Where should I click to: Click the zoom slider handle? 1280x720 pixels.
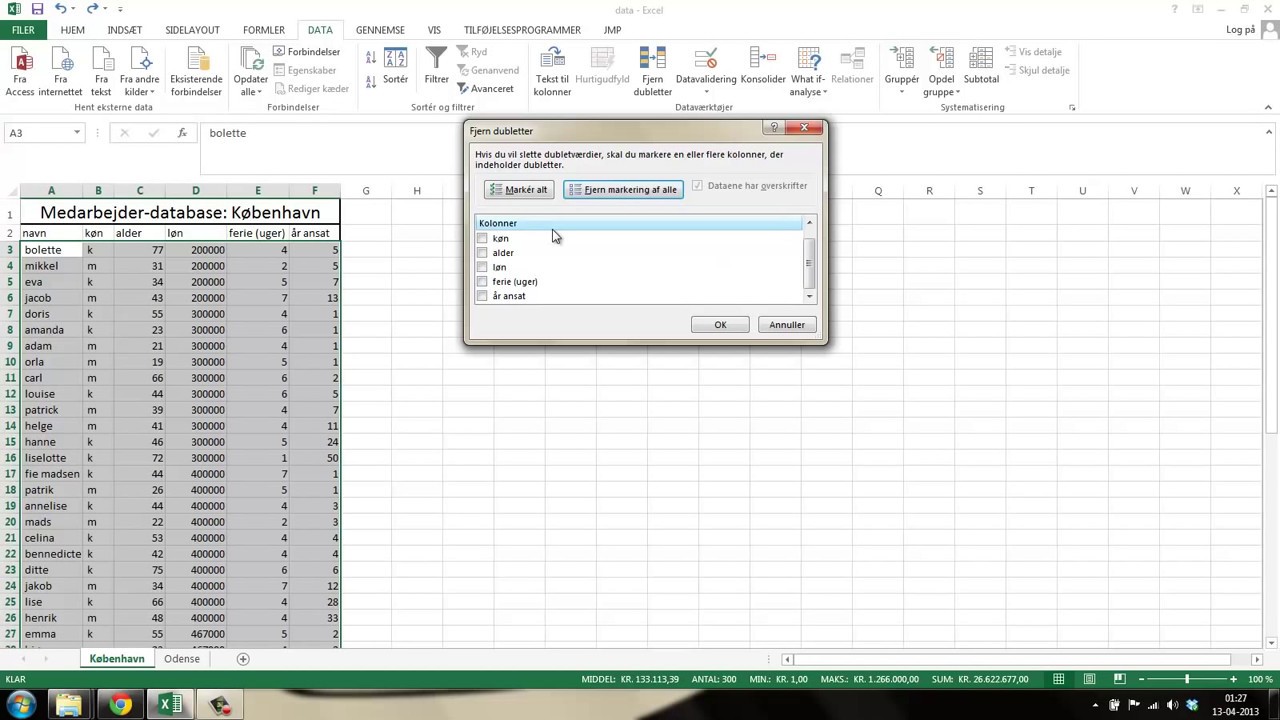[1187, 679]
